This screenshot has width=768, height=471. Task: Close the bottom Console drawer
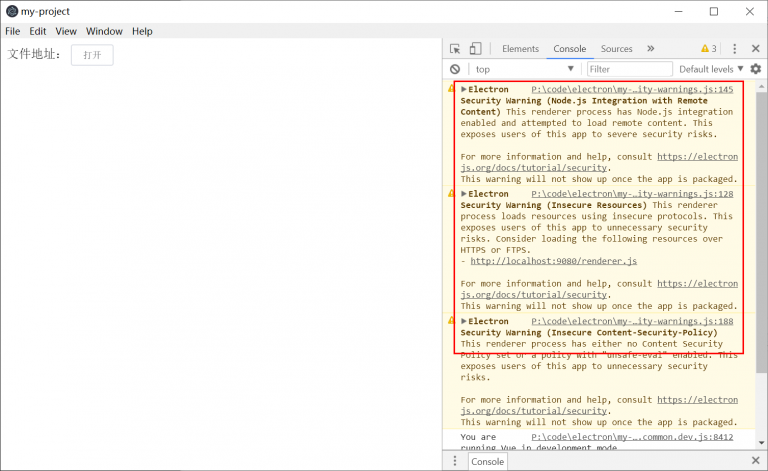756,461
